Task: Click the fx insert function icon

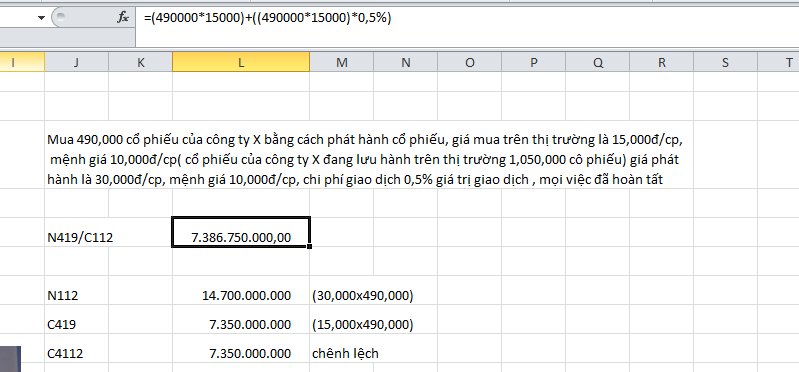Action: pyautogui.click(x=123, y=18)
